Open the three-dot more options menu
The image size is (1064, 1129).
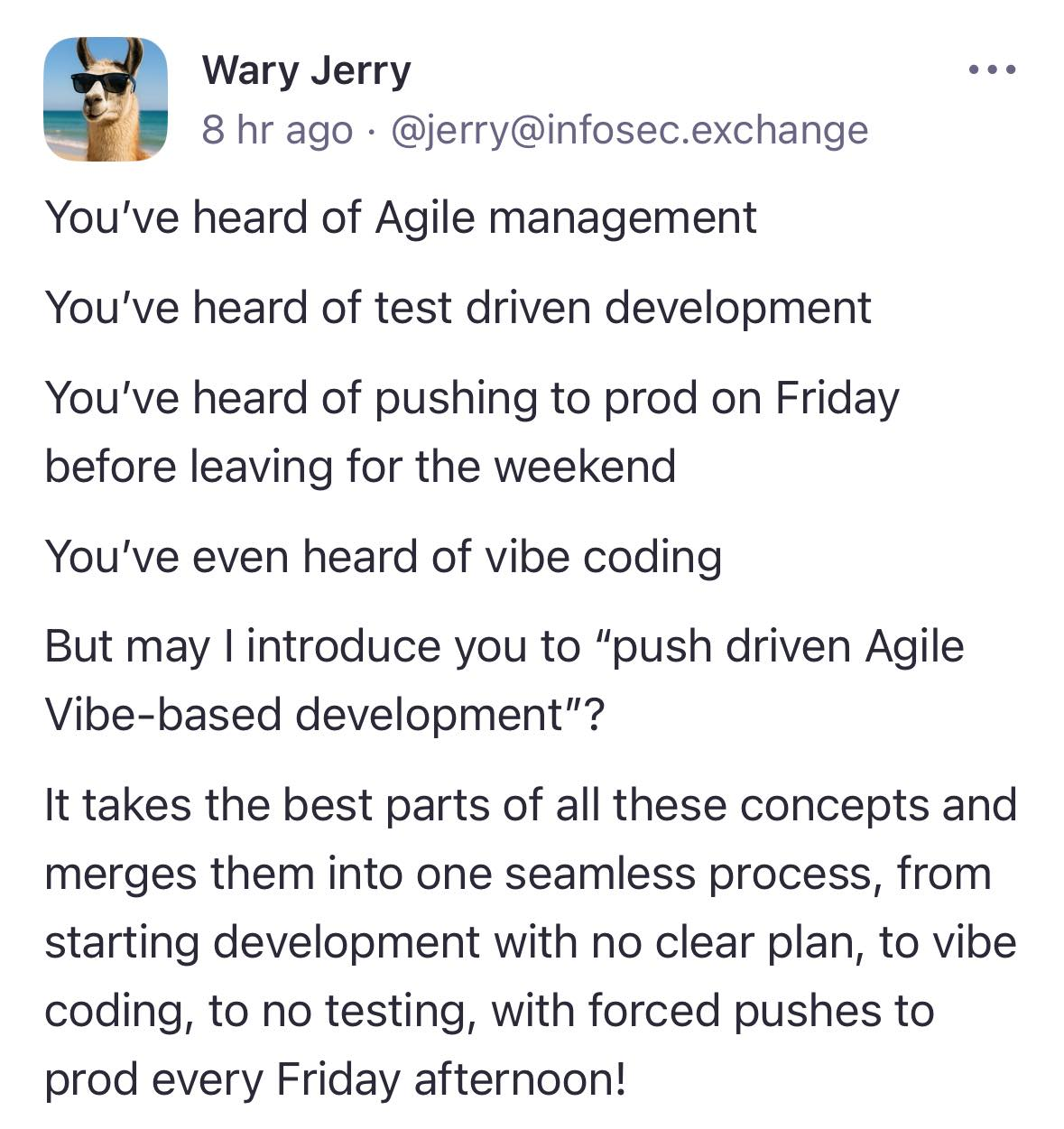click(x=991, y=69)
